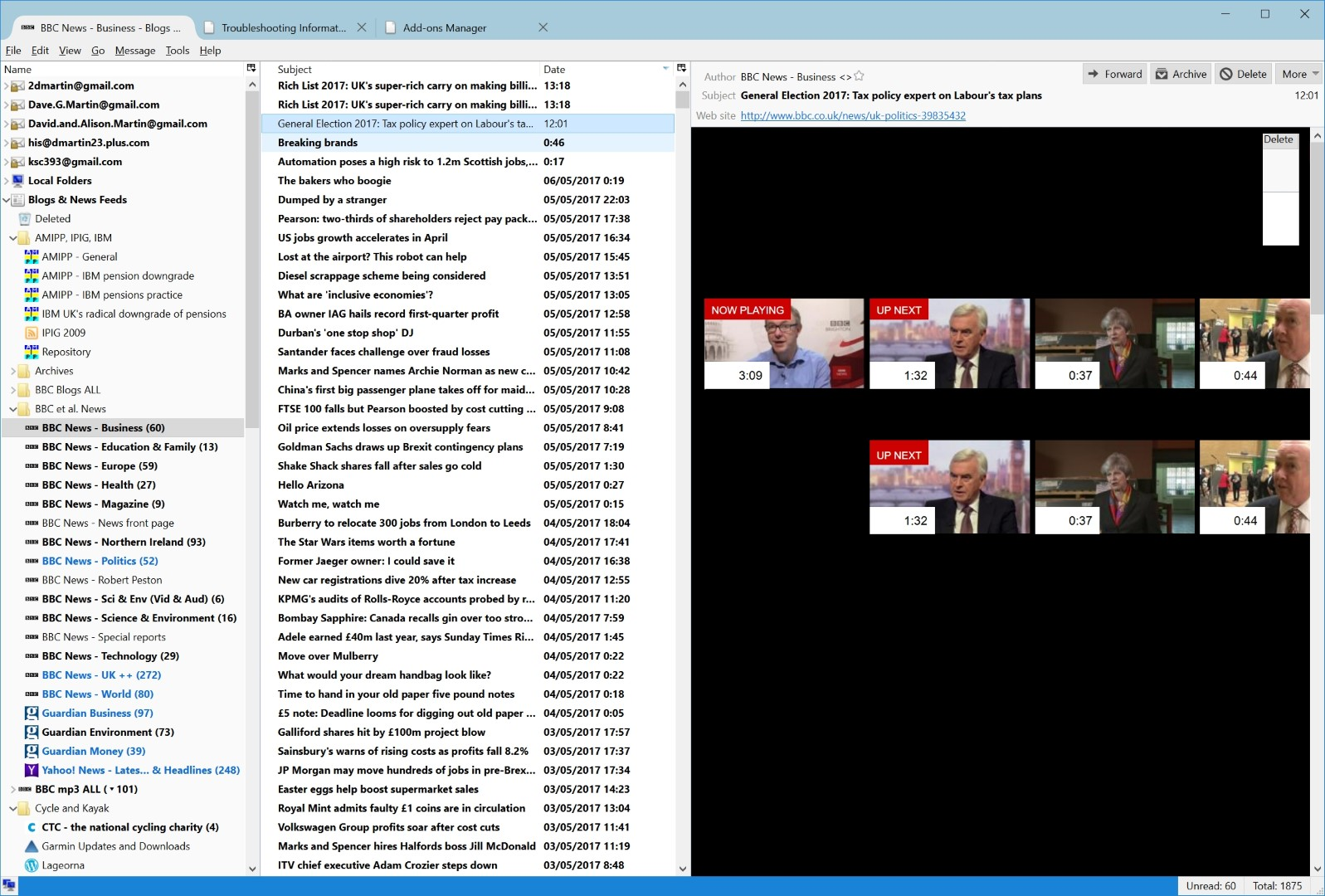Archive the message using the Archive button

point(1181,74)
